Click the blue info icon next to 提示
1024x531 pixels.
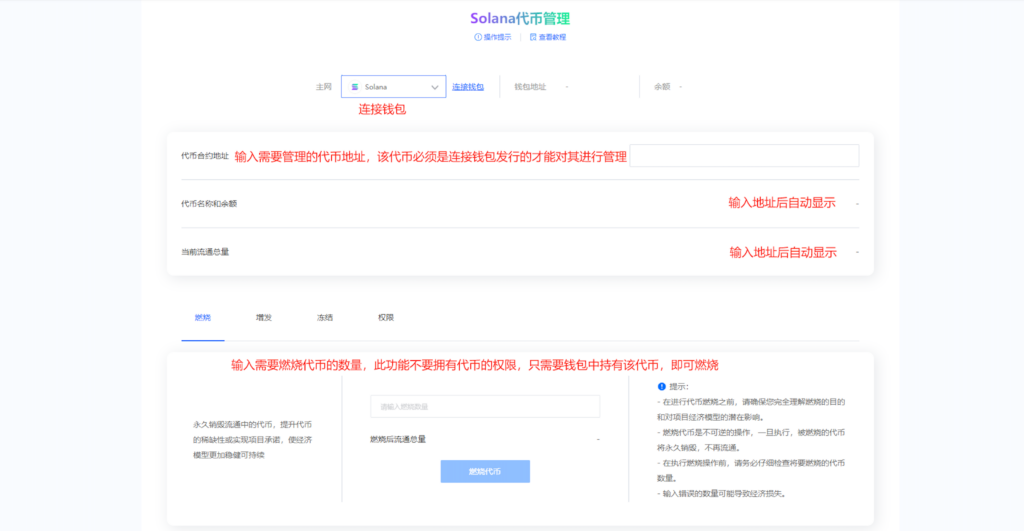tap(662, 387)
